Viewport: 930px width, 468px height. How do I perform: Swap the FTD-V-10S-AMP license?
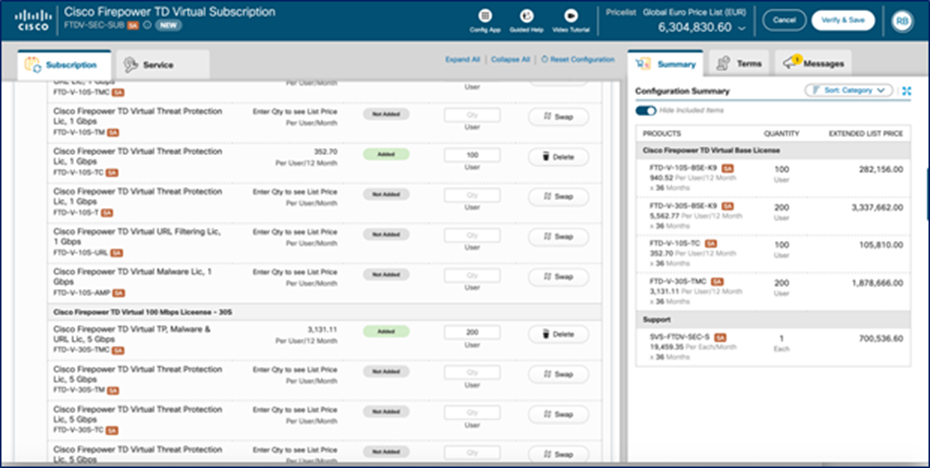click(x=558, y=277)
